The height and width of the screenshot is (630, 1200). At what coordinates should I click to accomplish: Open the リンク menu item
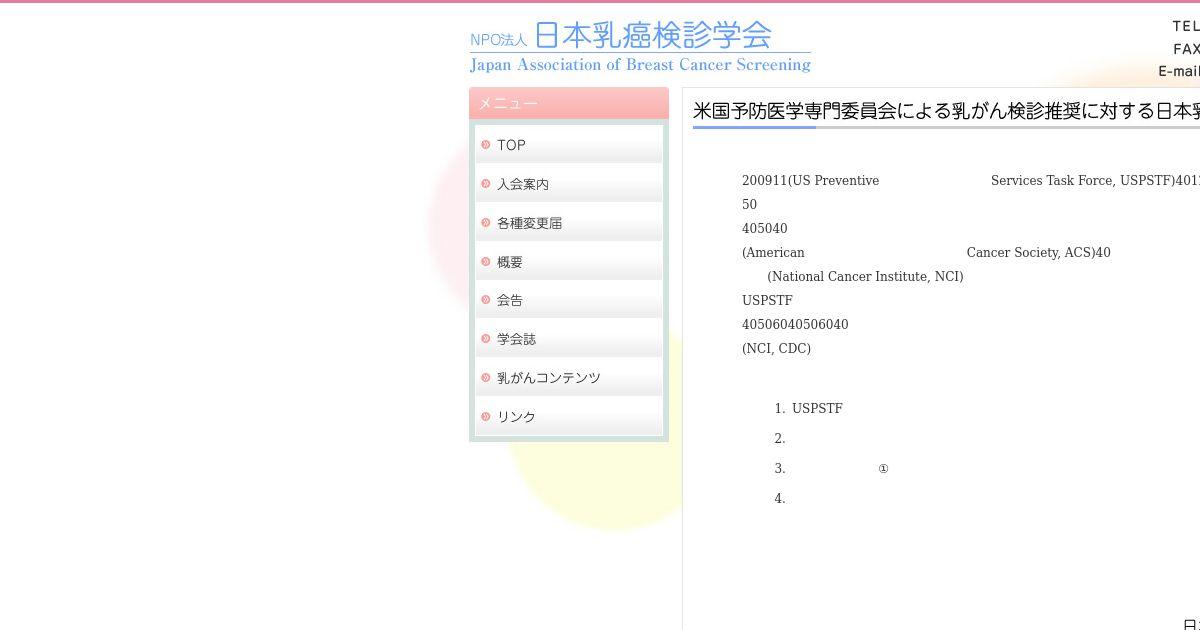(569, 416)
